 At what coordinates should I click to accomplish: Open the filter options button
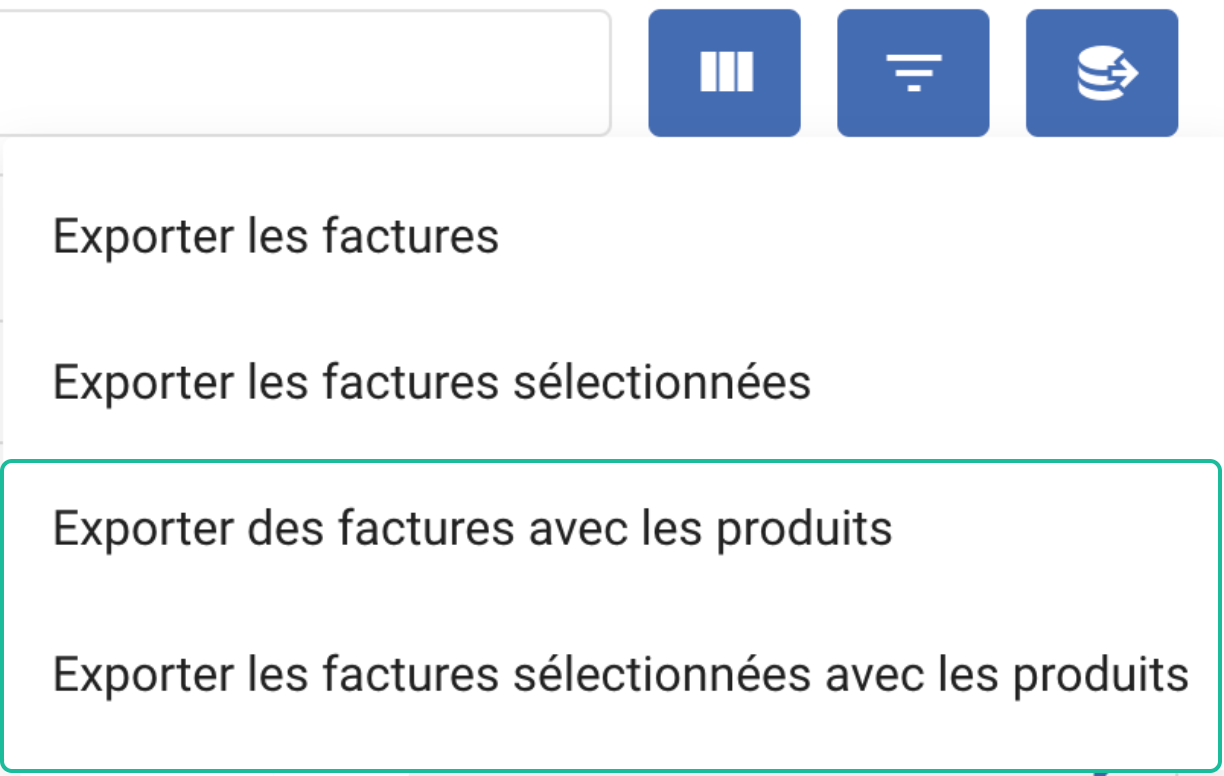[x=913, y=73]
